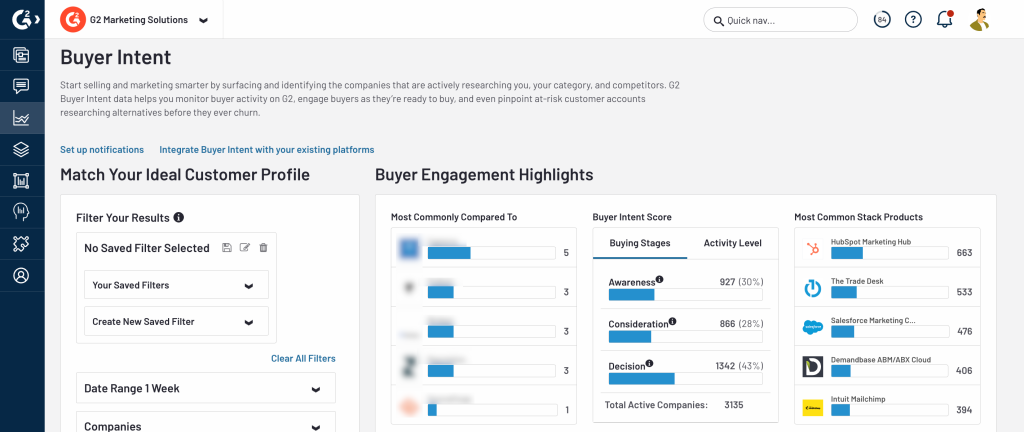Click the notifications bell icon

[944, 19]
